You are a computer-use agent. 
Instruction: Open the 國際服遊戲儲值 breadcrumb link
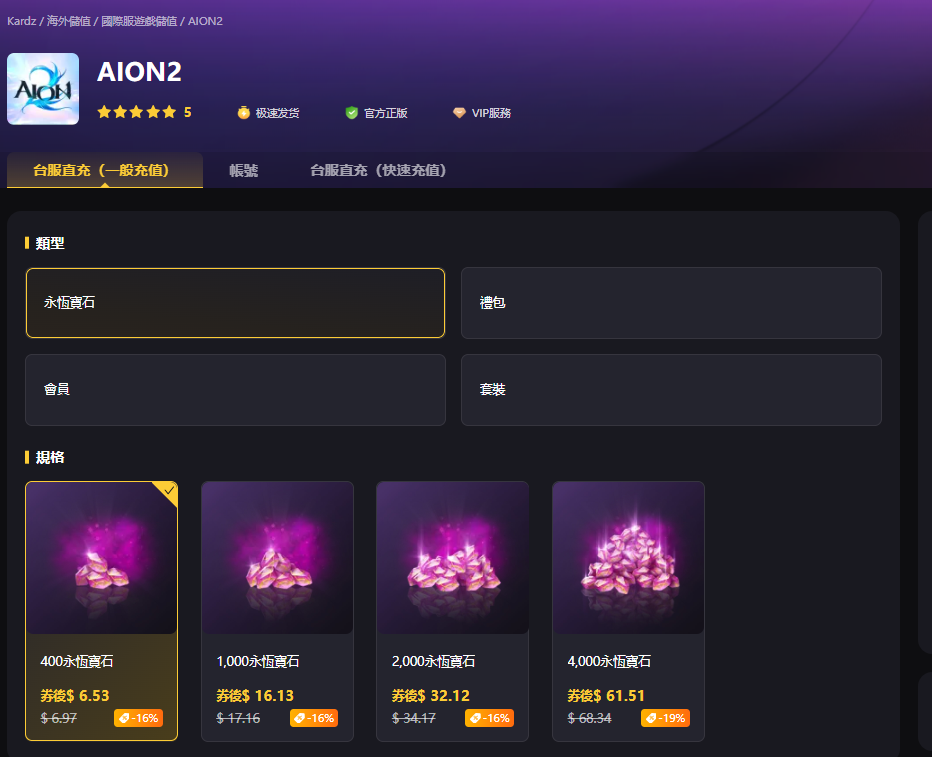coord(139,21)
